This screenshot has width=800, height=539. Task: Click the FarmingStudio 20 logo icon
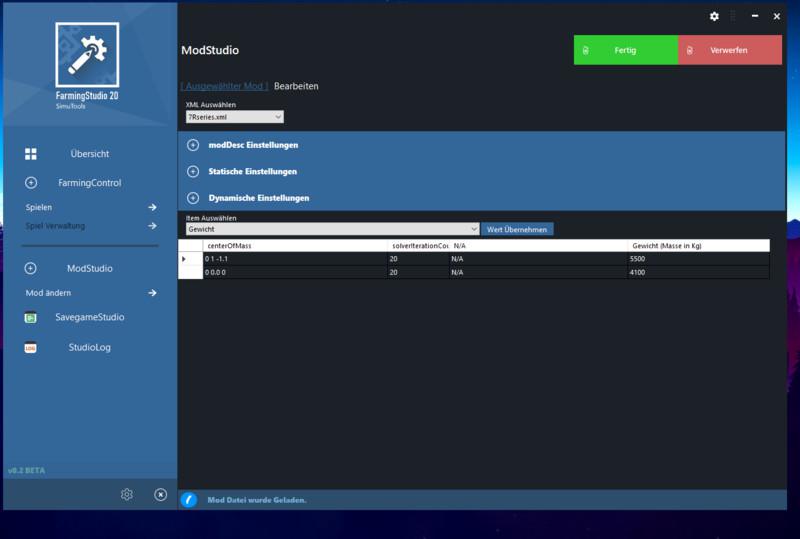tap(88, 54)
